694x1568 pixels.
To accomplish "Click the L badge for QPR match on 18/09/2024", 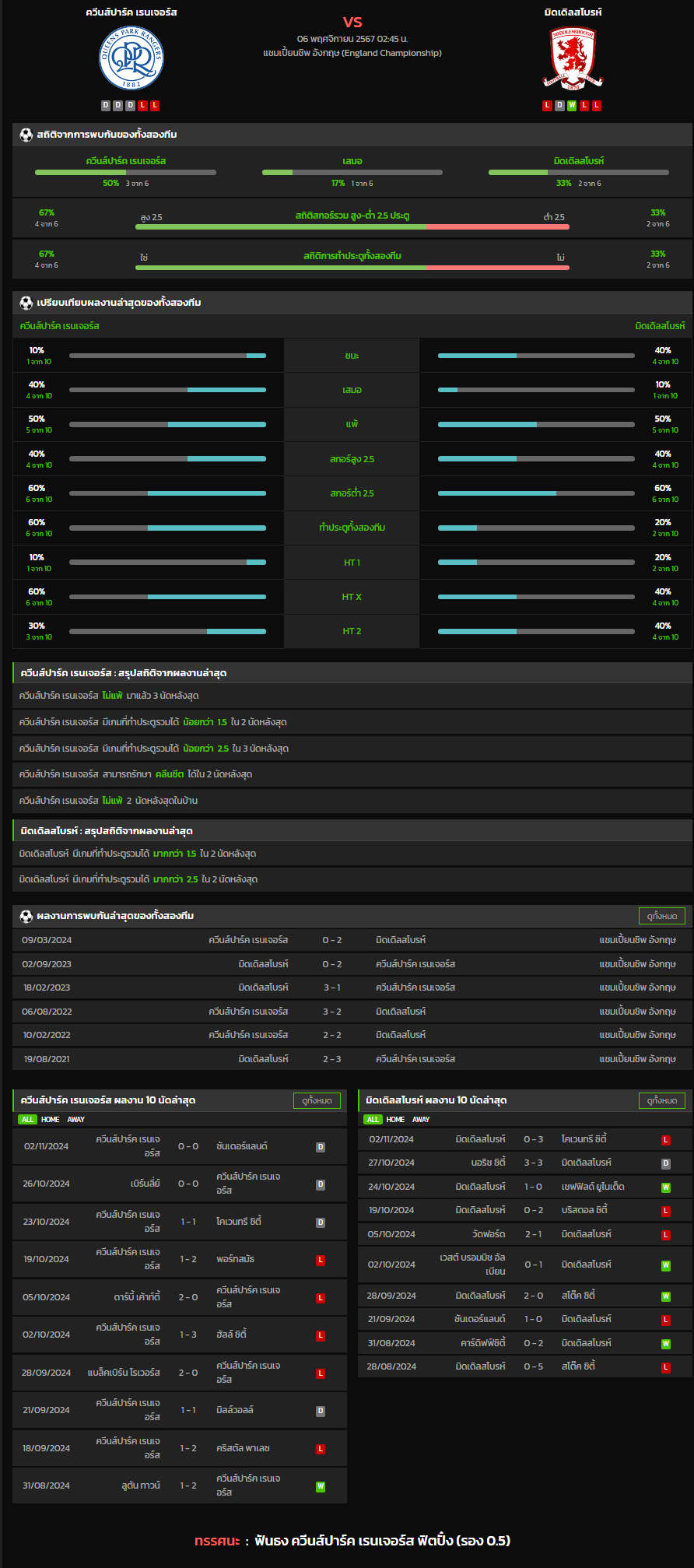I will [321, 1449].
